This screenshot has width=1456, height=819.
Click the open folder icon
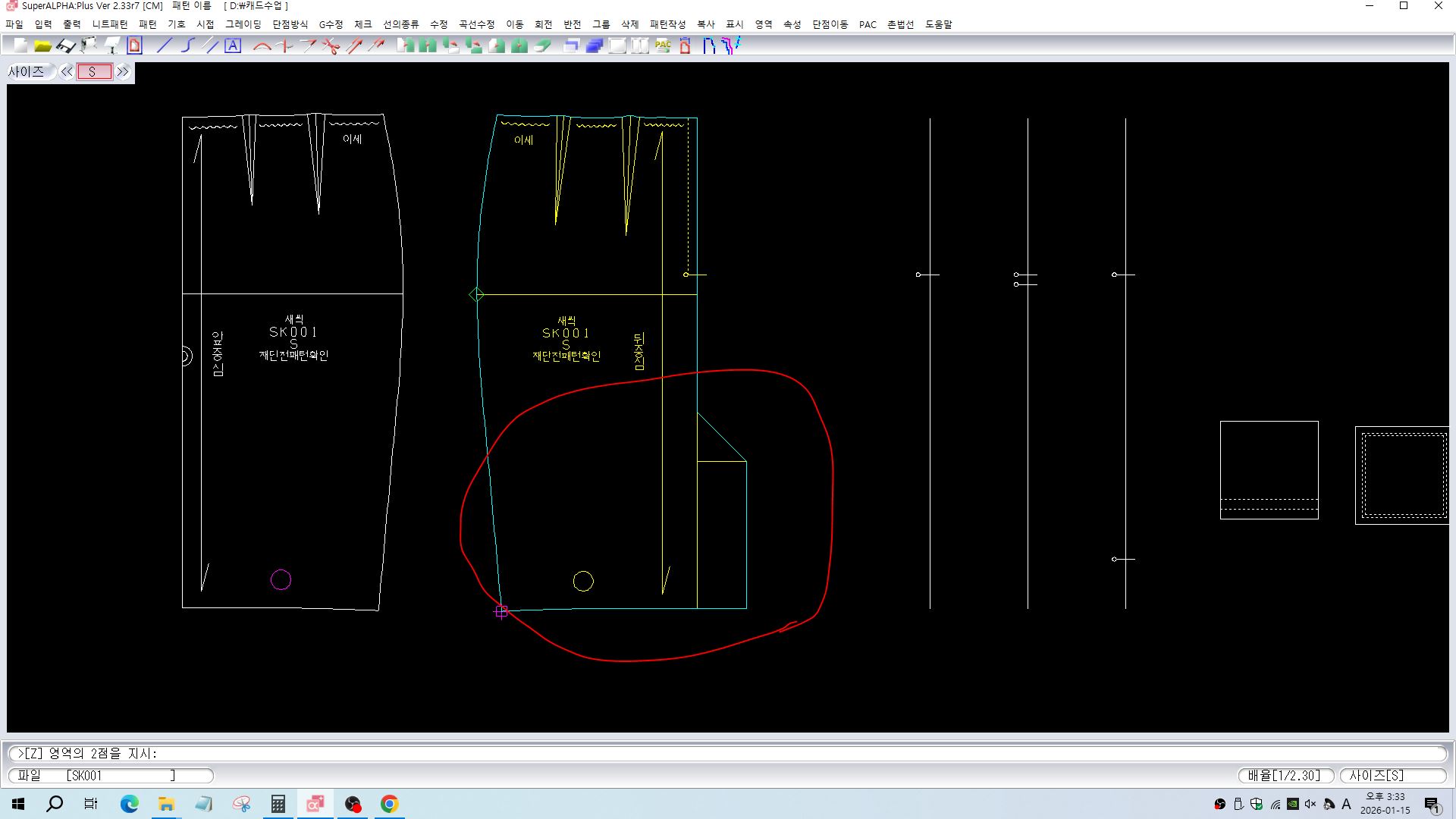tap(43, 46)
